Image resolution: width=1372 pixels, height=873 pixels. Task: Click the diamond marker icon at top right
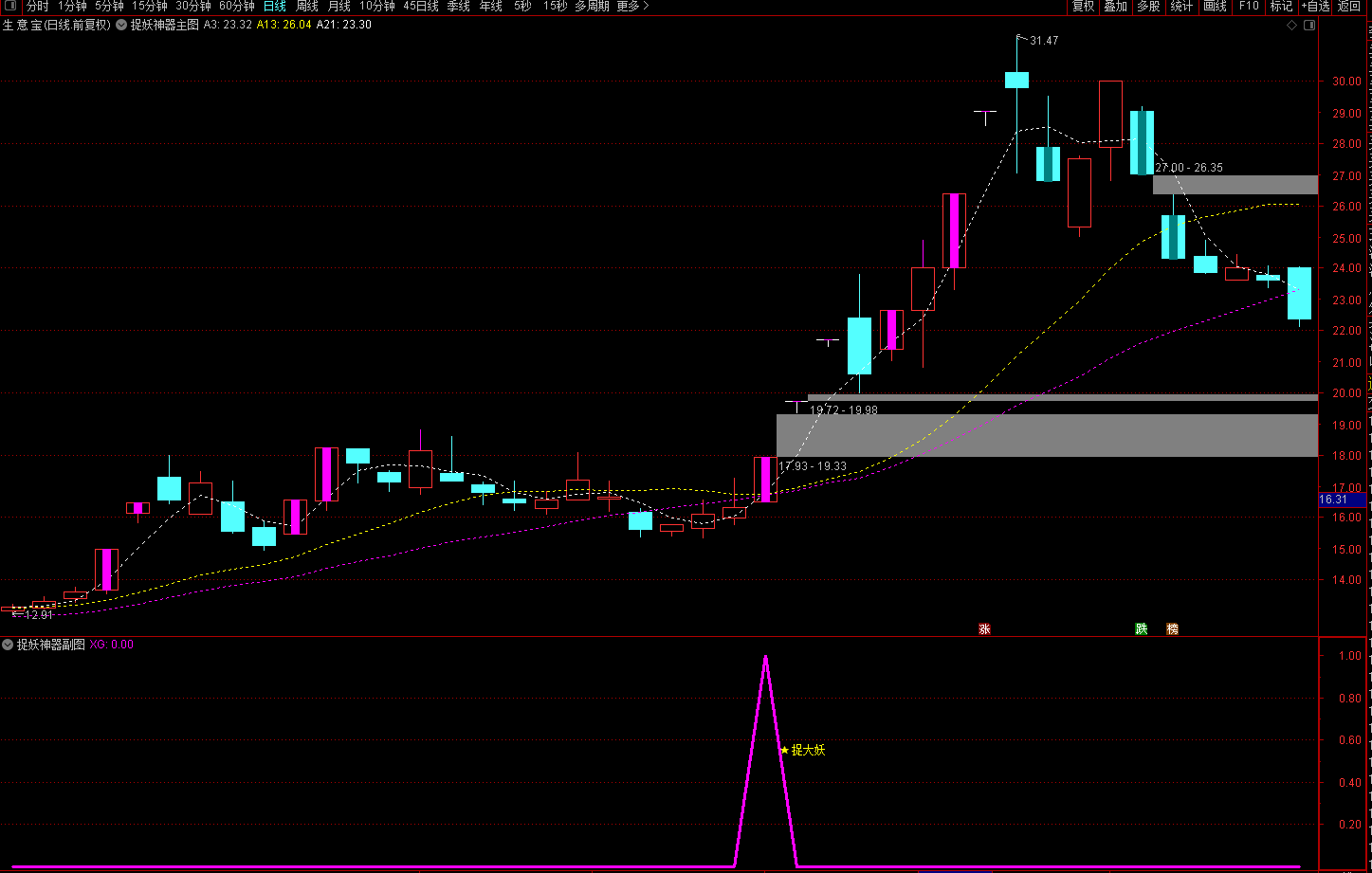coord(1291,25)
